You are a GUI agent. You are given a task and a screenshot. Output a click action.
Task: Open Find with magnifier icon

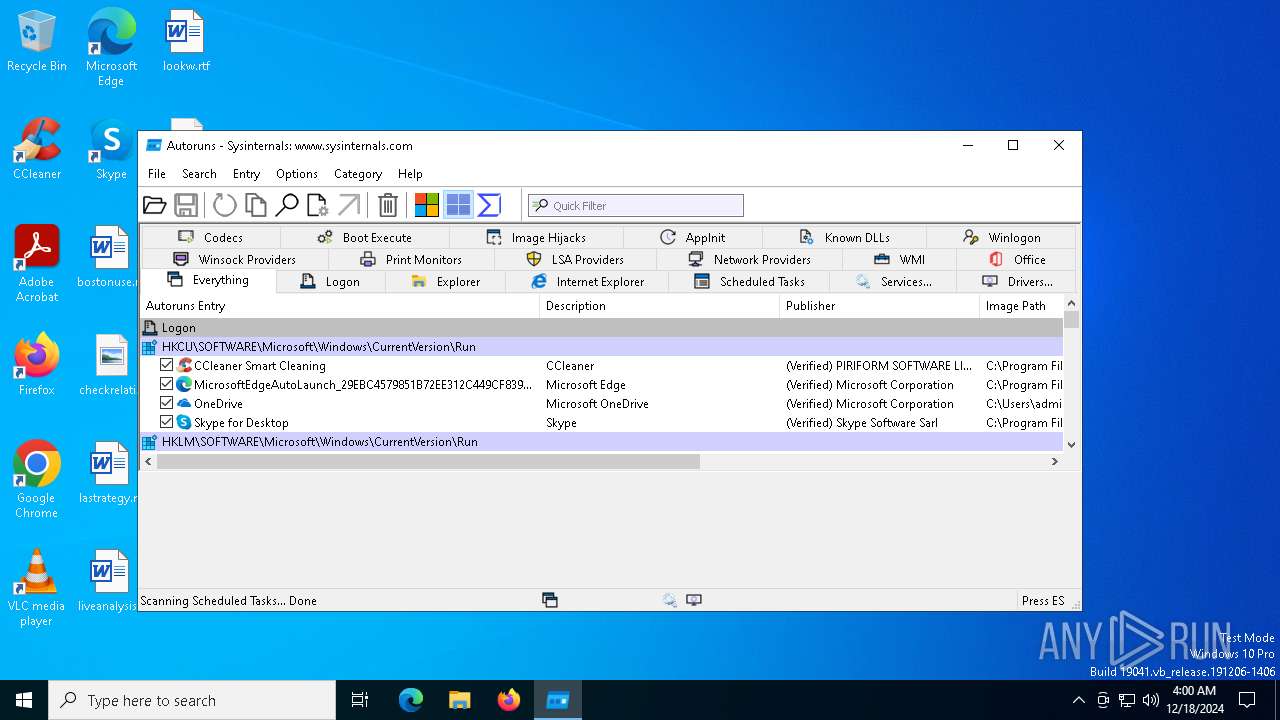point(287,205)
